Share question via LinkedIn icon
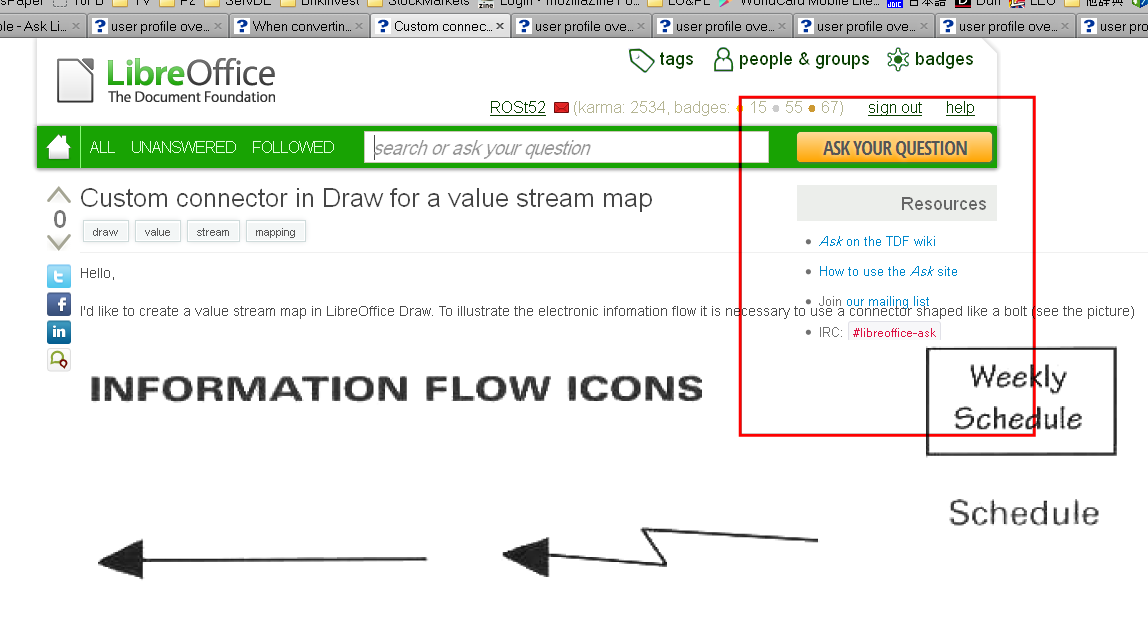Image resolution: width=1148 pixels, height=625 pixels. (59, 332)
